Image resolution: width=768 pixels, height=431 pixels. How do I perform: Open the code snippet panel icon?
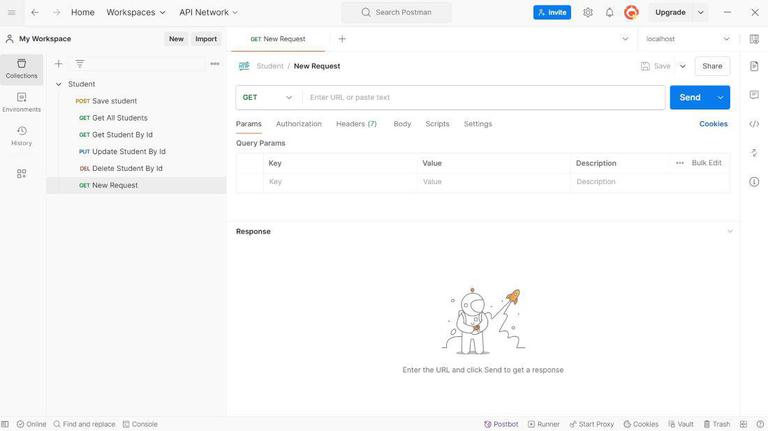[754, 124]
